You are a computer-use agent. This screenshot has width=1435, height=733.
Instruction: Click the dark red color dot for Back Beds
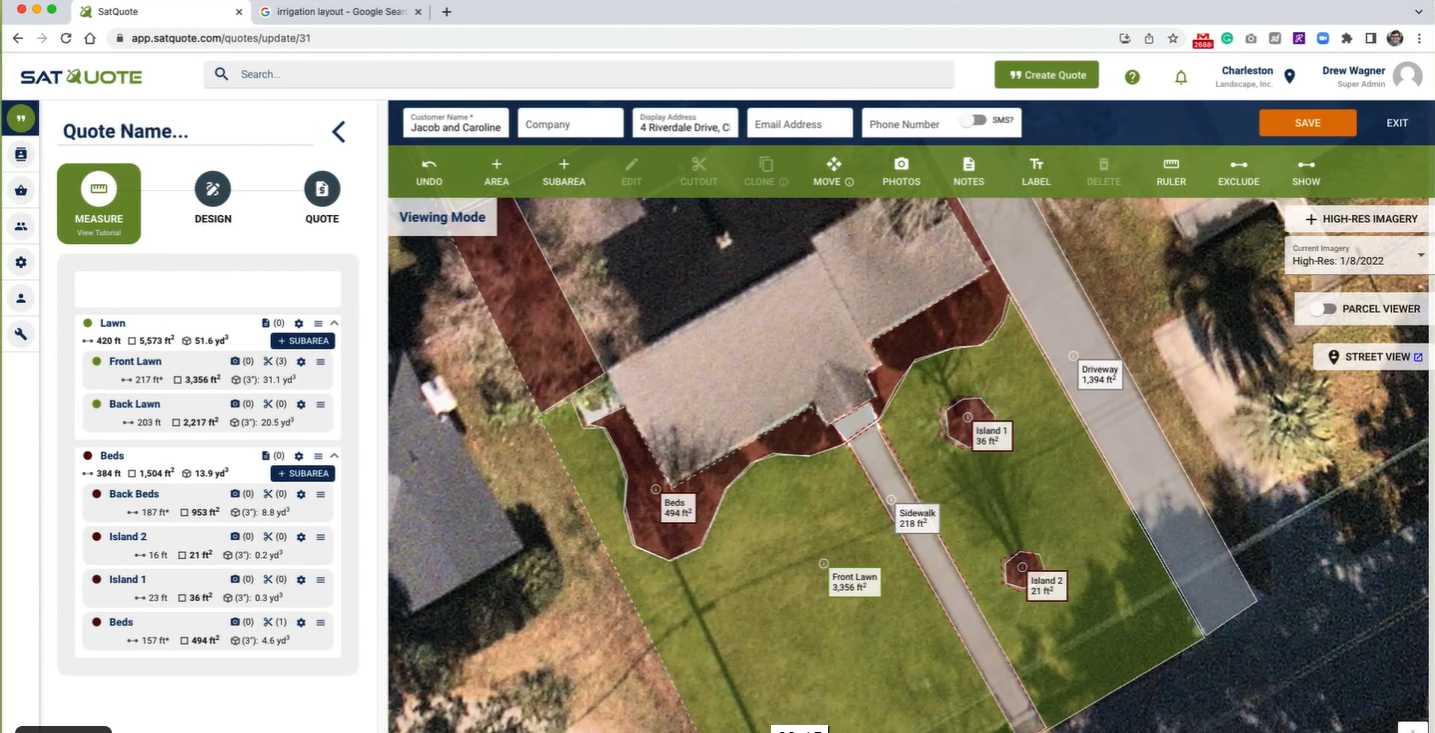coord(96,494)
